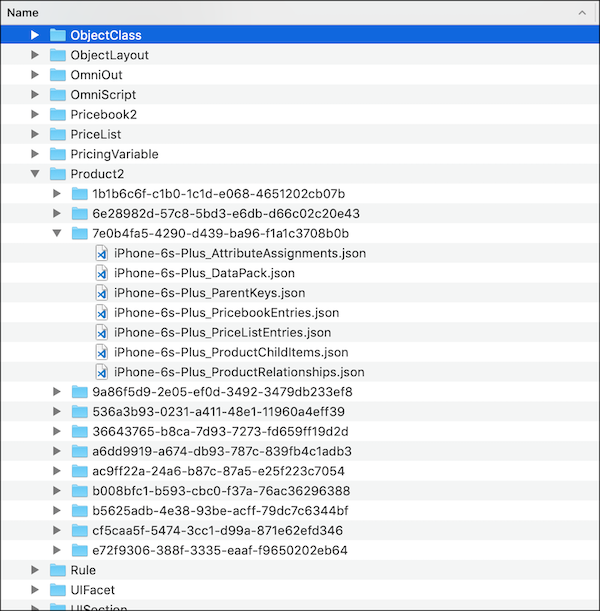Expand the PricingVariable folder triangle
Screen dimensions: 600x611
click(35, 154)
